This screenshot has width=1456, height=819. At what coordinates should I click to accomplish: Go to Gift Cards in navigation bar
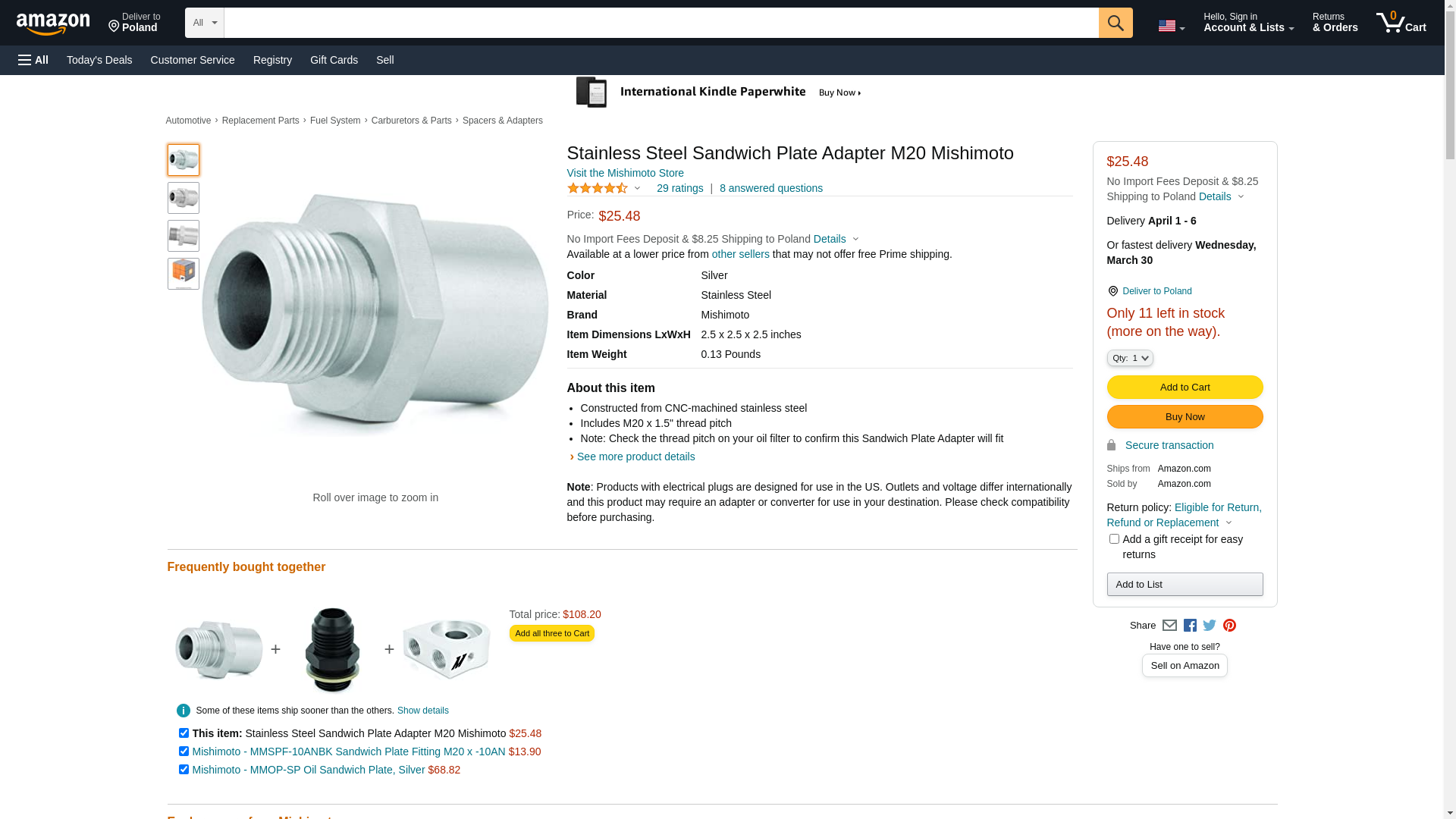pos(334,60)
